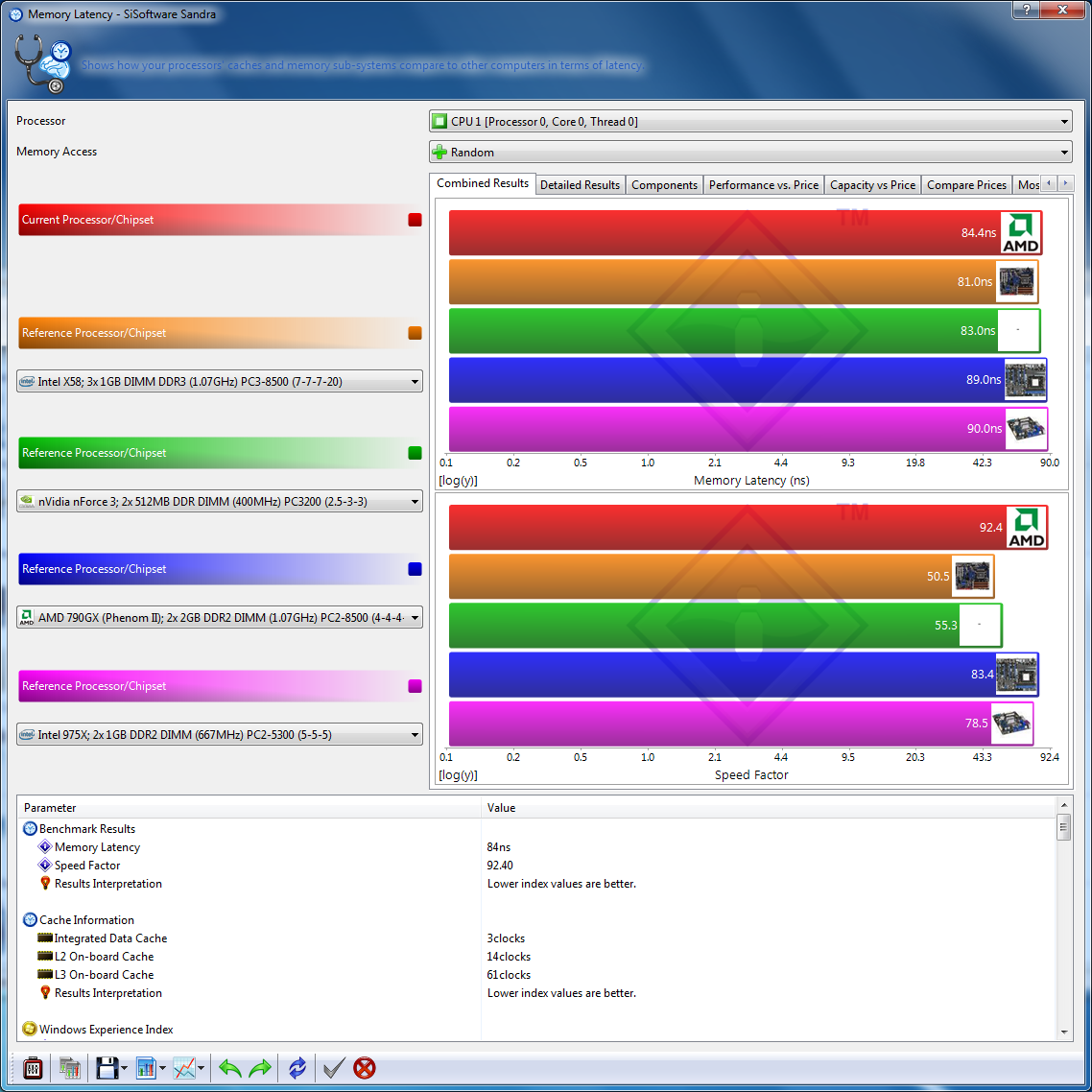Refresh the benchmark with blue arrows icon
This screenshot has height=1092, width=1092.
[297, 1068]
